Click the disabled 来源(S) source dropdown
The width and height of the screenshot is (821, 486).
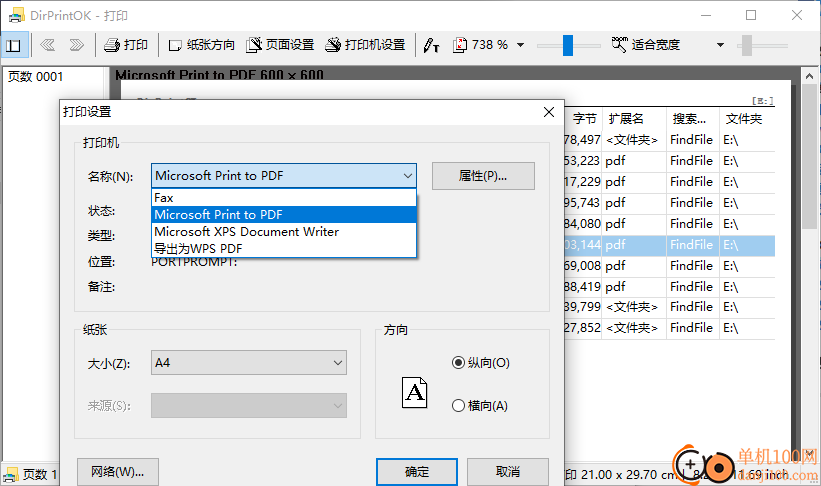(249, 406)
